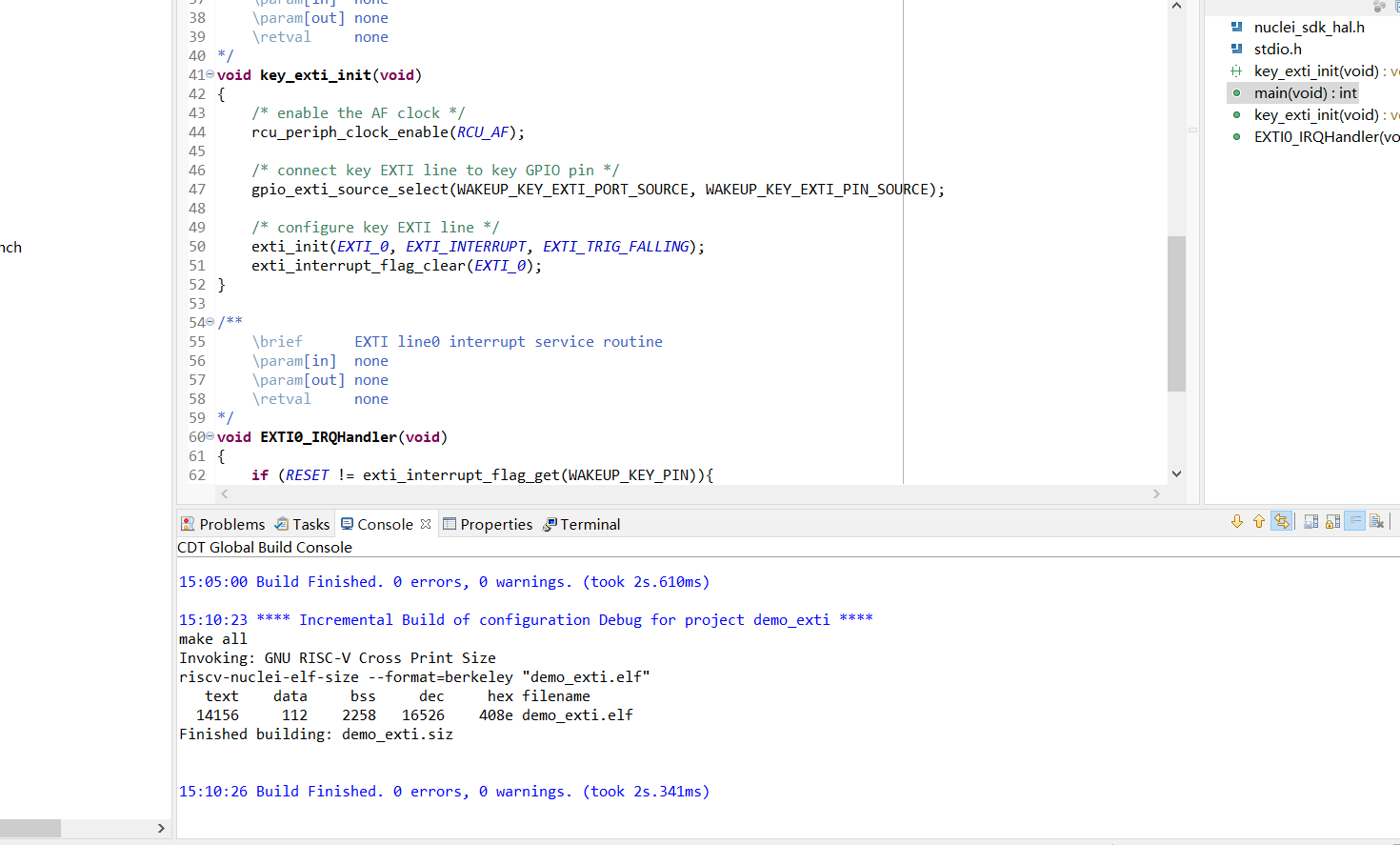Image resolution: width=1400 pixels, height=845 pixels.
Task: Click the editor's vertical scrollbar thumb
Action: point(1176,312)
